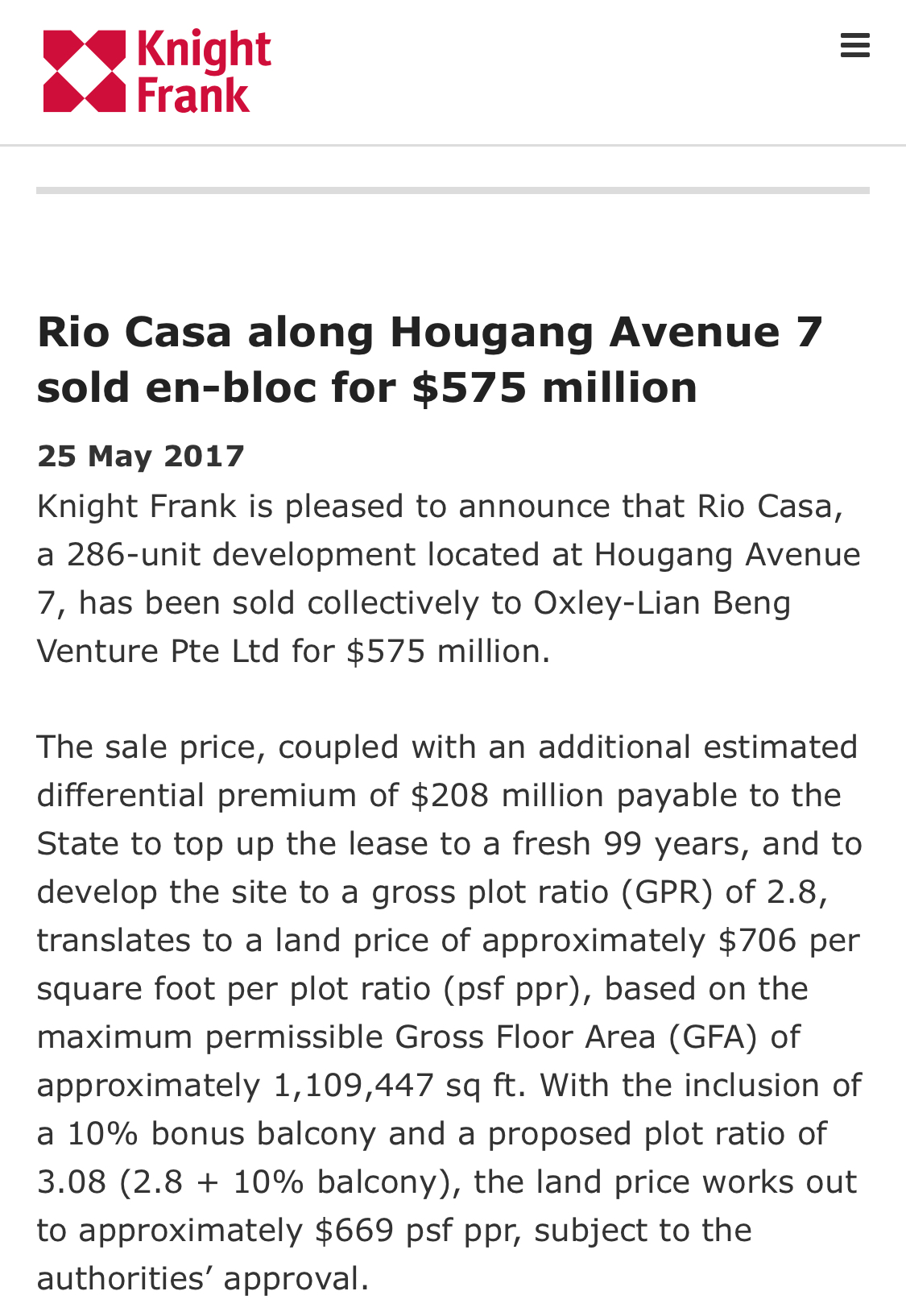Click the 25 May 2017 date
The height and width of the screenshot is (1316, 906).
(141, 456)
